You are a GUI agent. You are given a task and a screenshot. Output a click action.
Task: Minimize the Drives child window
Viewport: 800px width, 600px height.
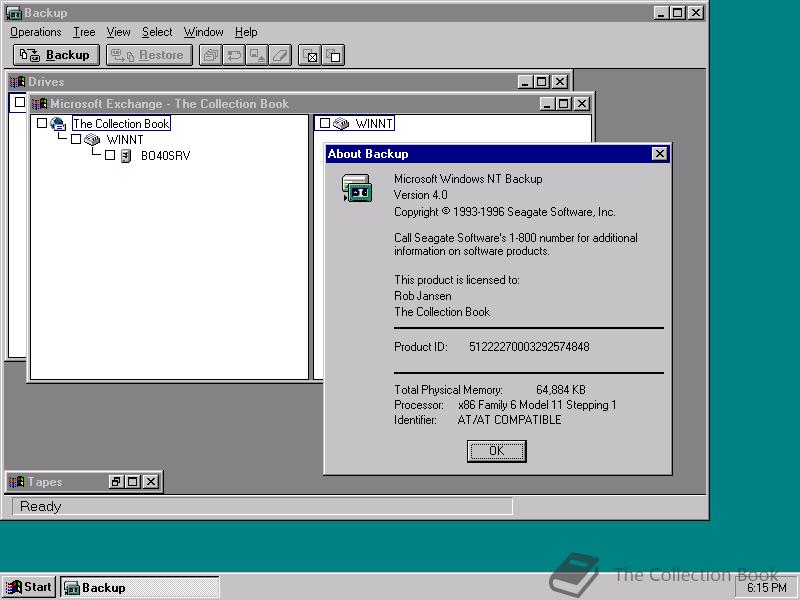pos(525,82)
